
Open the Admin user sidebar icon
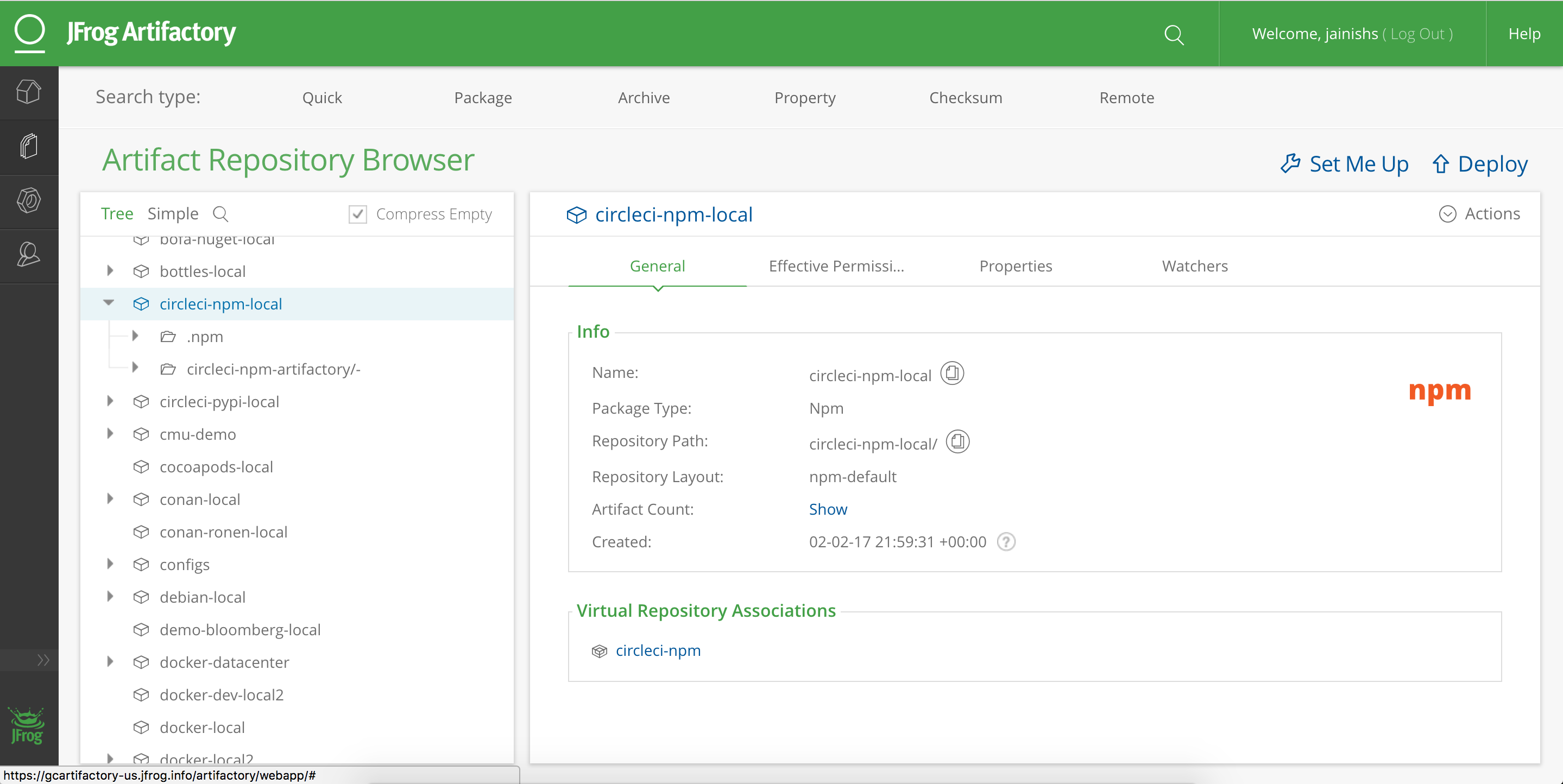(29, 255)
